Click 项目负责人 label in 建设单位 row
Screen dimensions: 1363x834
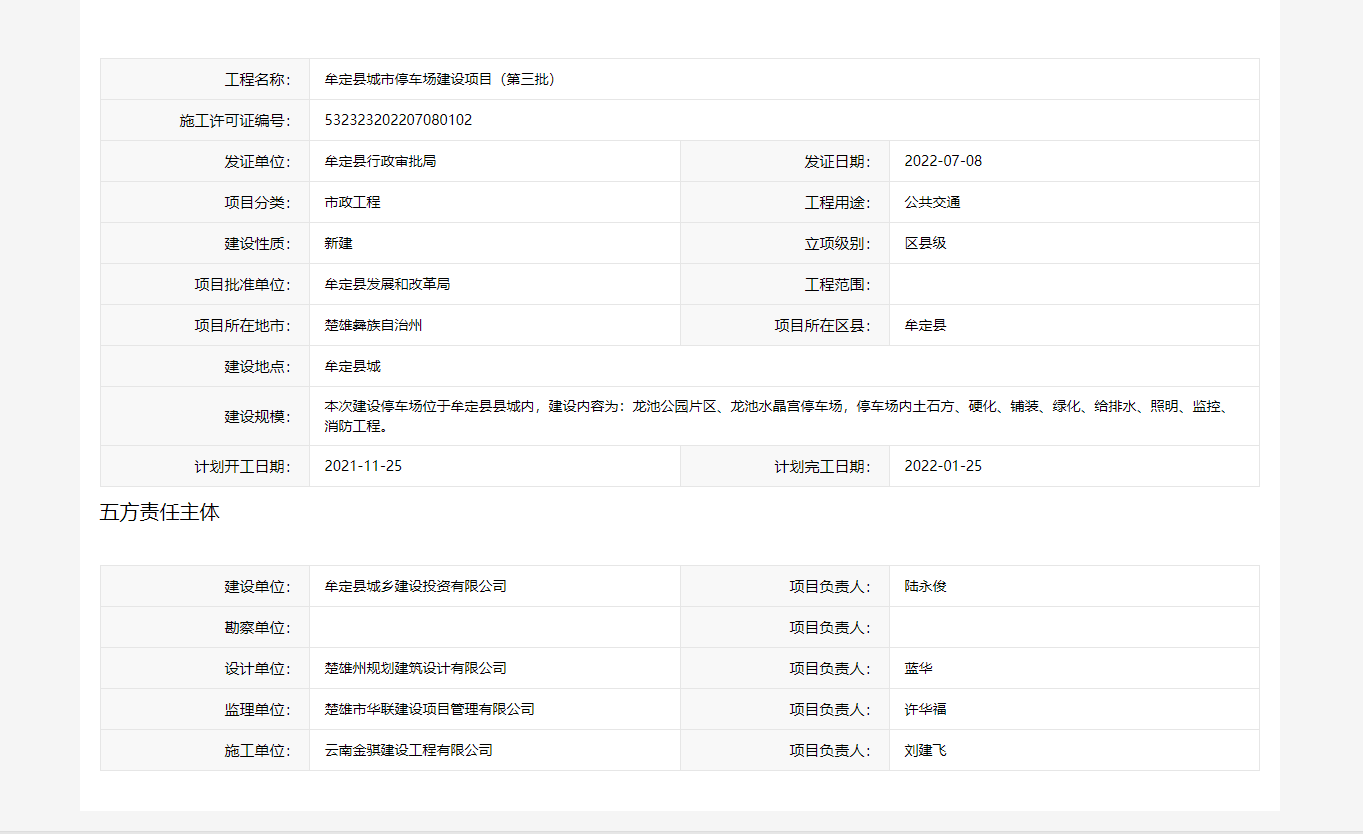(830, 586)
